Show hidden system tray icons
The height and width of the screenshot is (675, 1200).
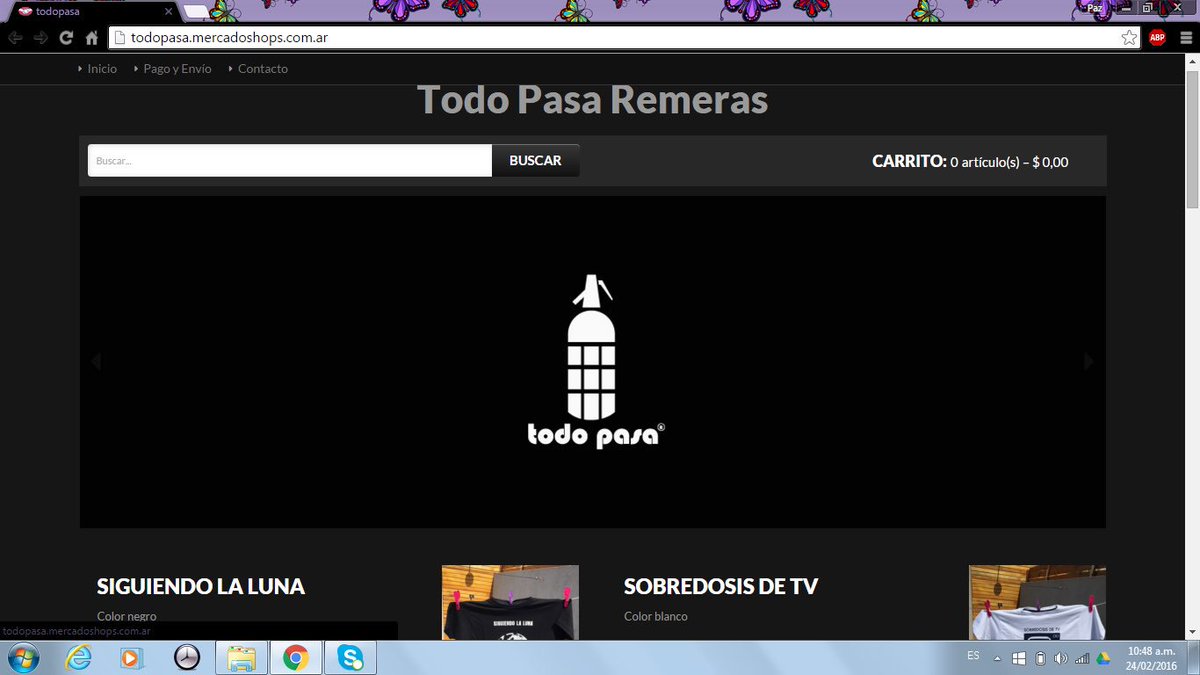pyautogui.click(x=996, y=658)
